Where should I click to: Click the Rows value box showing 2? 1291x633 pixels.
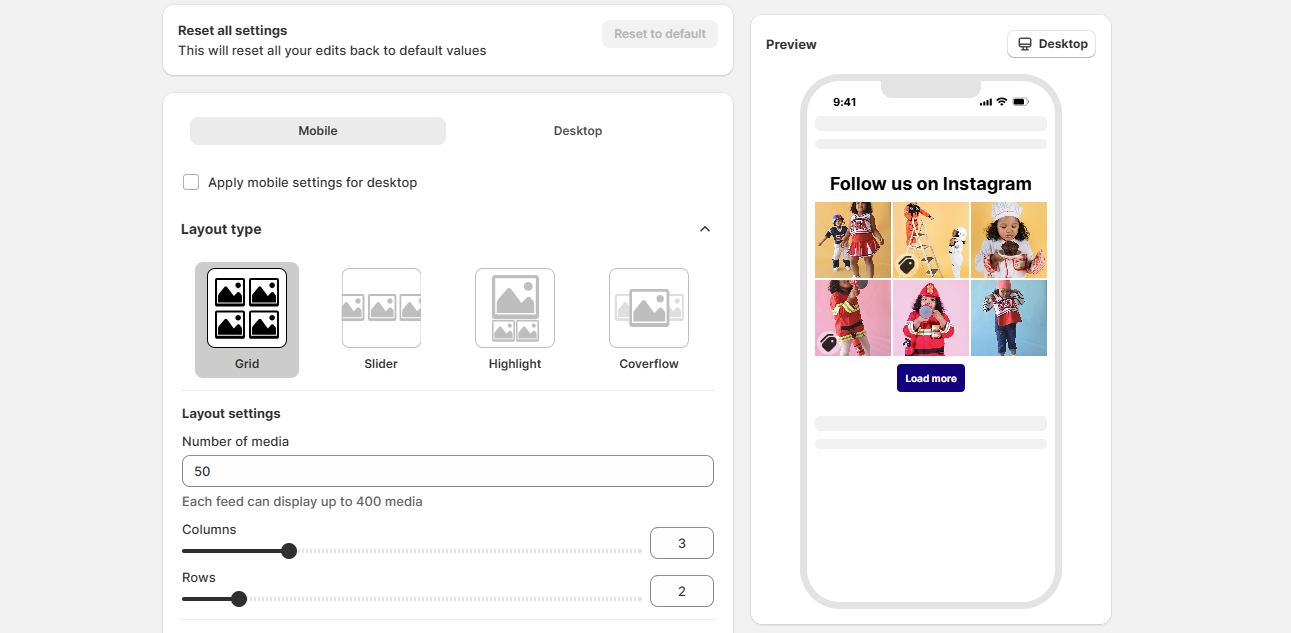pyautogui.click(x=682, y=591)
